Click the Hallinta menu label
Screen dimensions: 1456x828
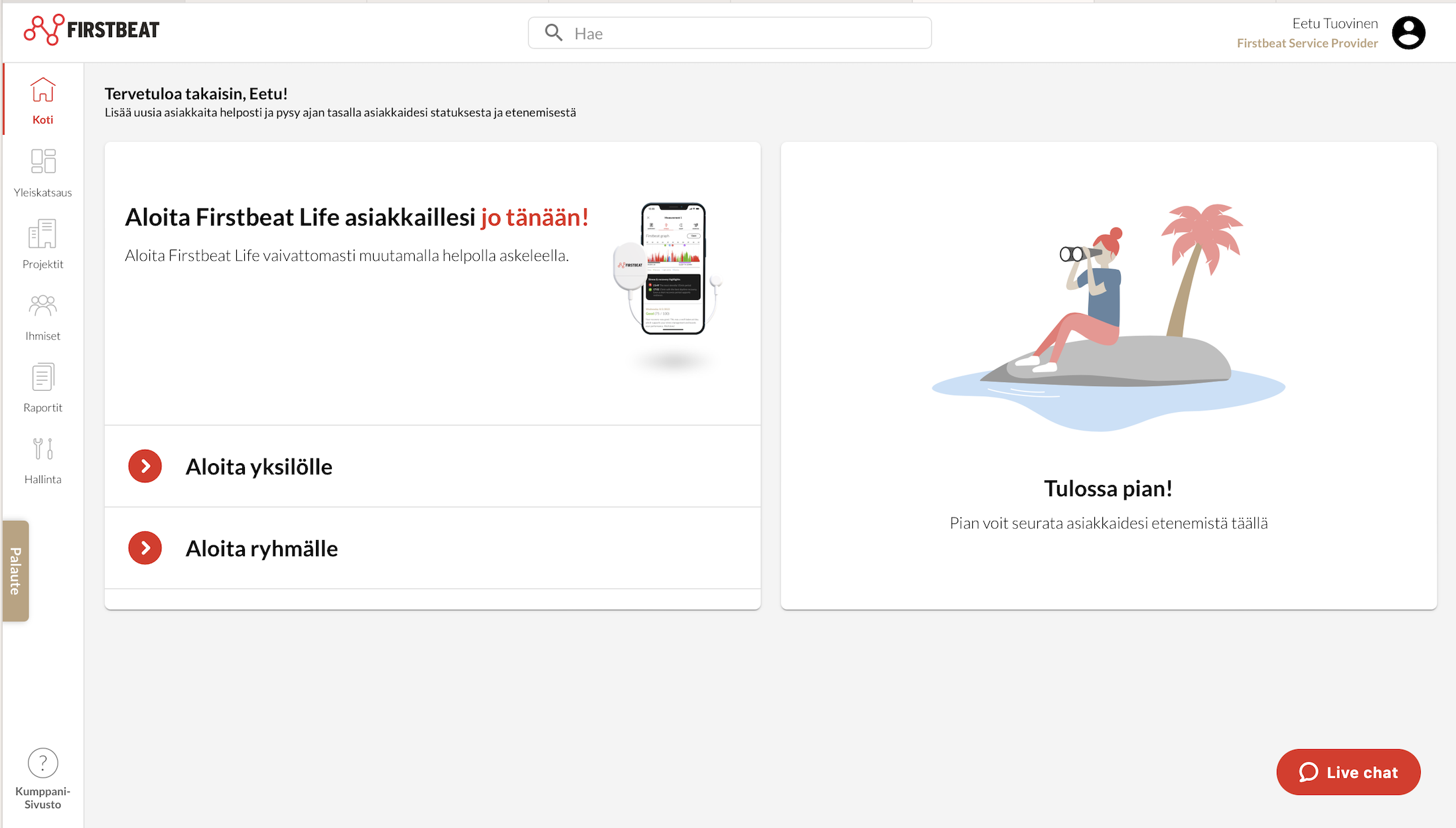pyautogui.click(x=43, y=479)
